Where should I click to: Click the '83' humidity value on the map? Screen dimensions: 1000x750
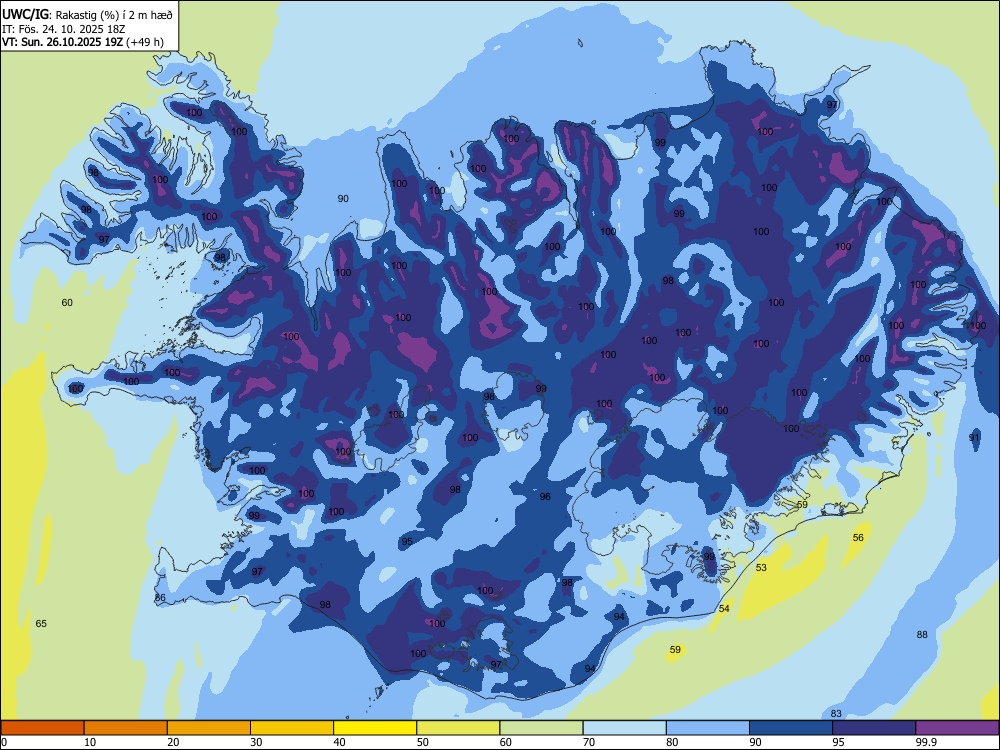coord(836,713)
